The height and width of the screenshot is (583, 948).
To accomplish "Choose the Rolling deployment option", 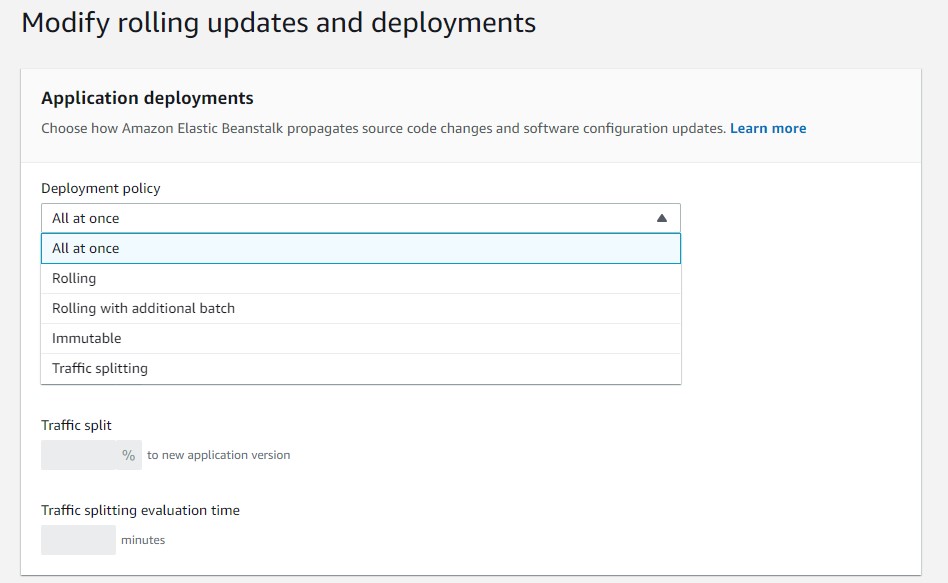I will tap(361, 279).
